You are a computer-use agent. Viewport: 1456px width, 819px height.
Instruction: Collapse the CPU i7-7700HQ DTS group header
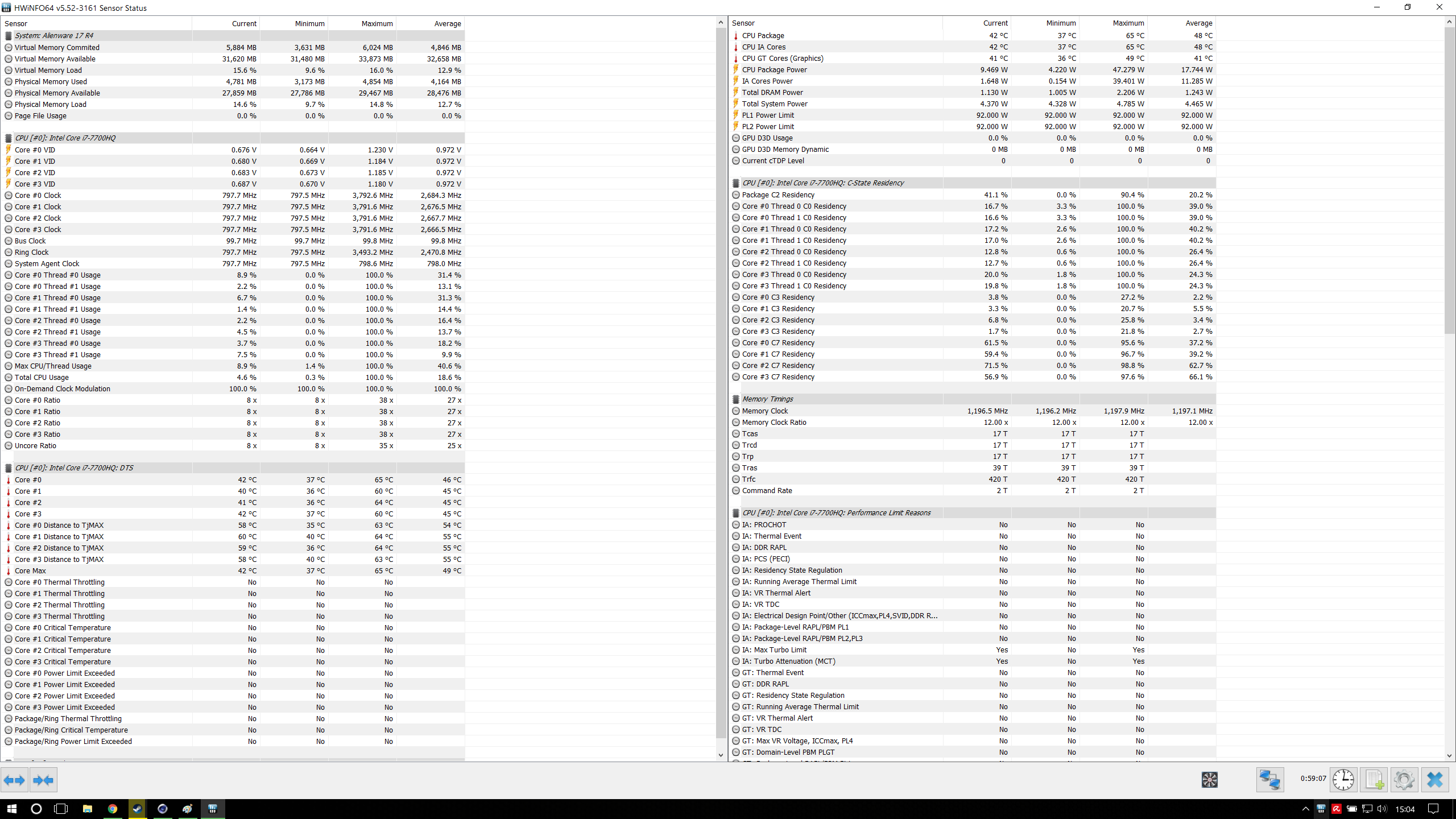(x=74, y=468)
